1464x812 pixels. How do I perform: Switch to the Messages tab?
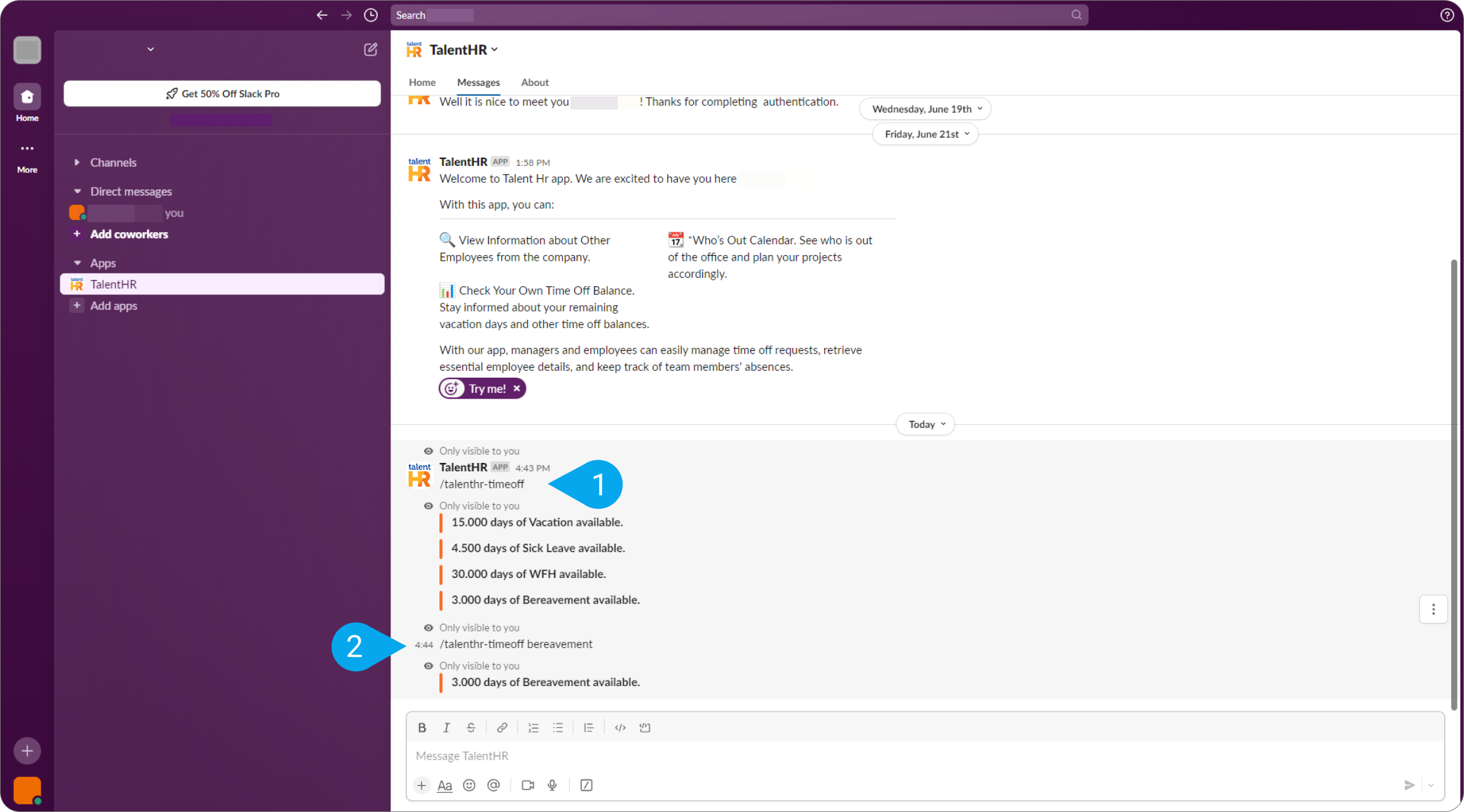(478, 83)
